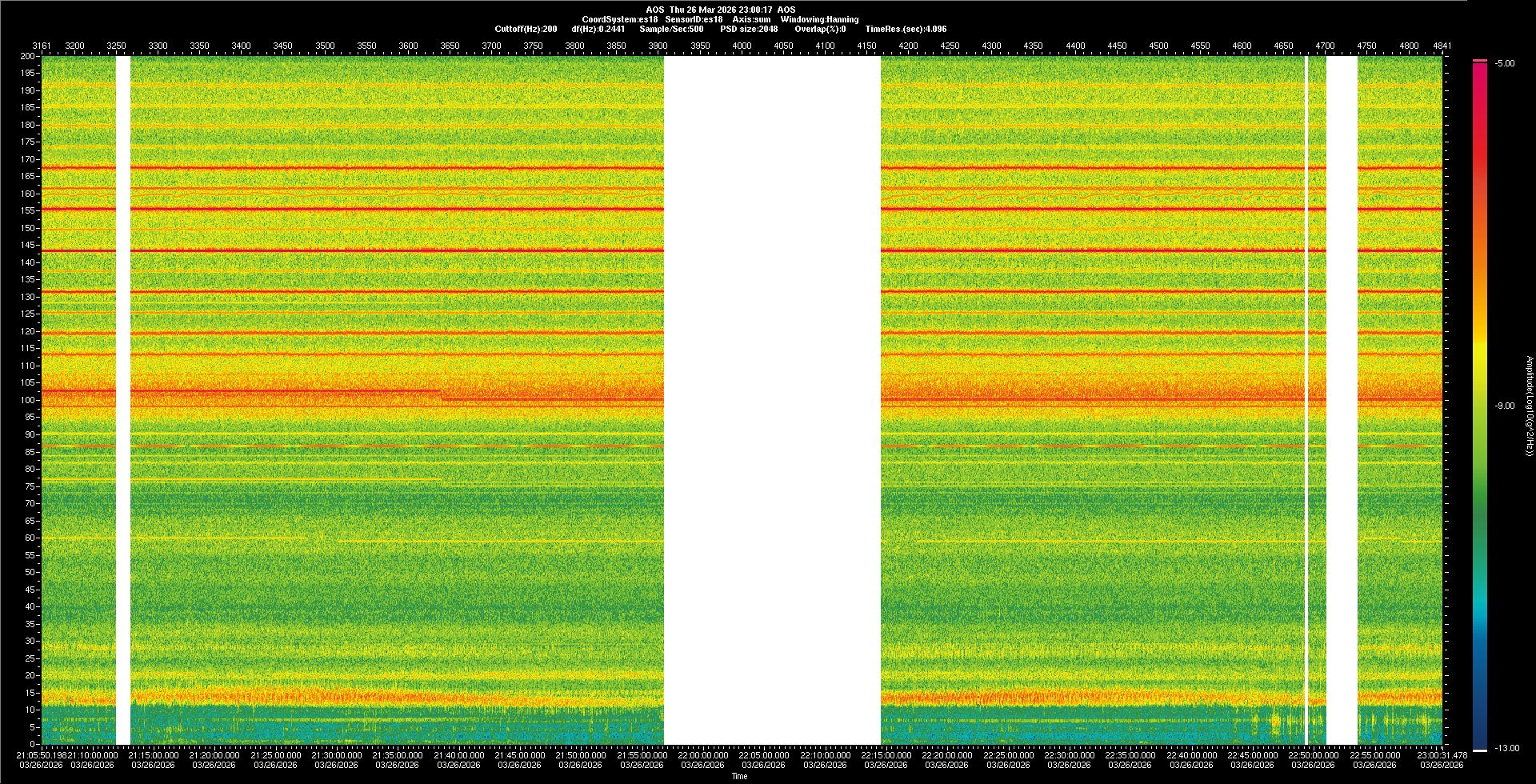The image size is (1536, 784).
Task: Select the df(Hz):0.2441 resolution label
Action: [598, 29]
